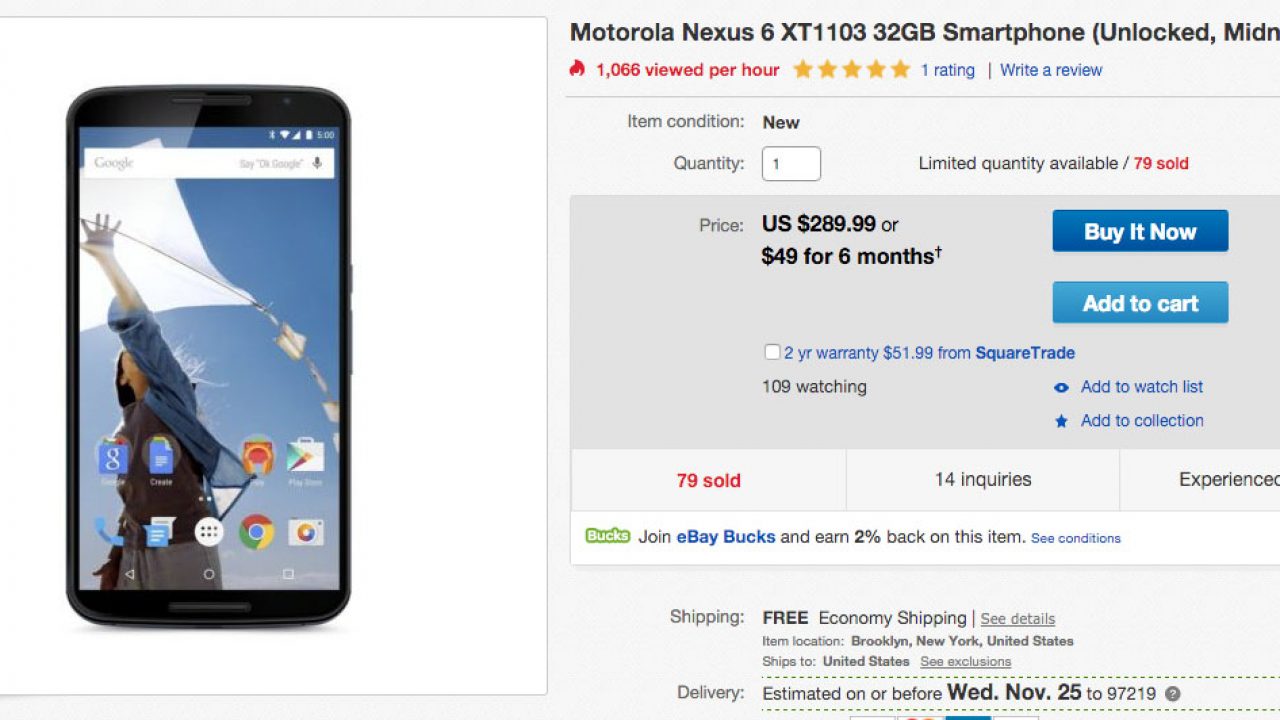Screen dimensions: 1280x720
Task: Select the 79 sold tab
Action: 708,480
